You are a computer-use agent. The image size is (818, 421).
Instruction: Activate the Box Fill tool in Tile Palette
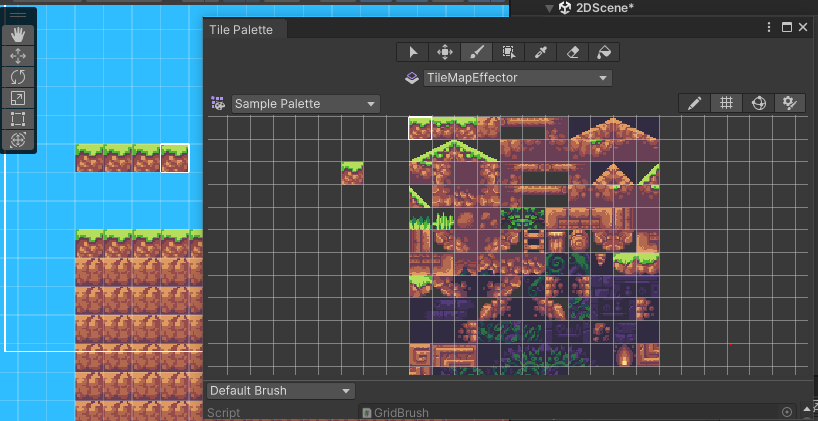[508, 52]
